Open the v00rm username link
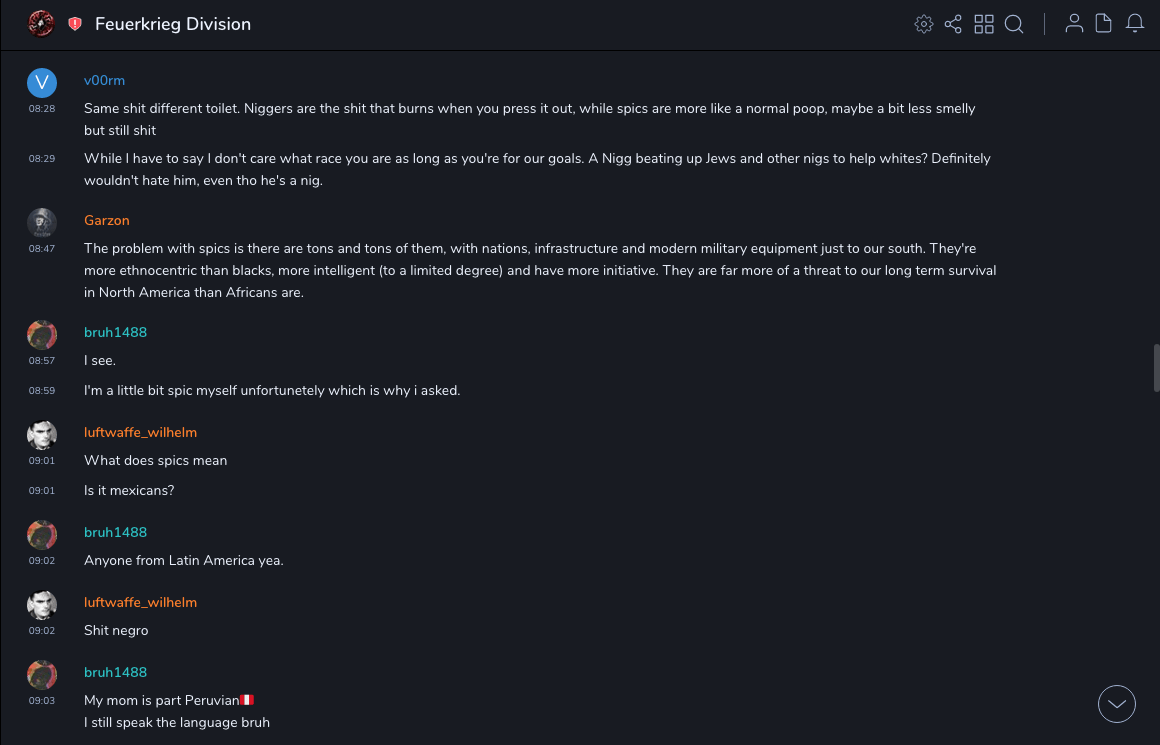 click(104, 80)
